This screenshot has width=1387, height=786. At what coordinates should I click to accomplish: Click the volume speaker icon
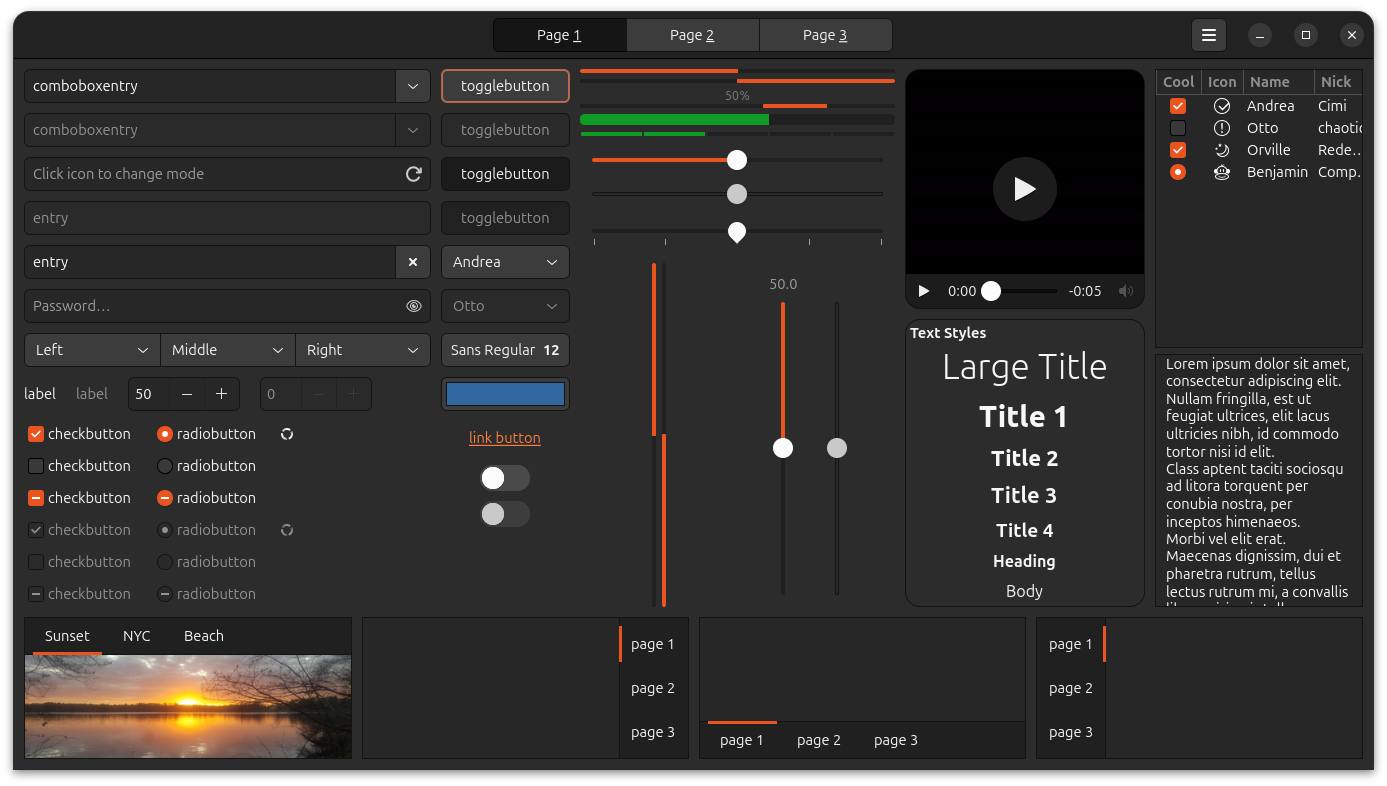click(x=1126, y=291)
